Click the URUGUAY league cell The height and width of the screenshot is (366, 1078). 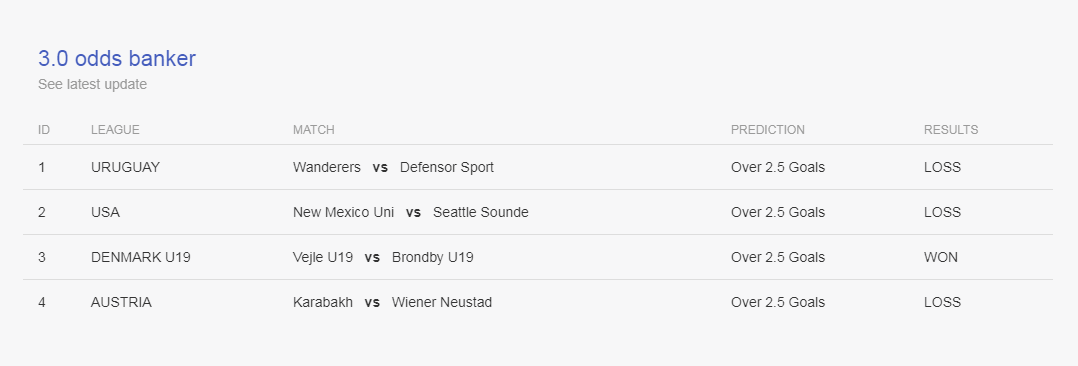tap(125, 167)
